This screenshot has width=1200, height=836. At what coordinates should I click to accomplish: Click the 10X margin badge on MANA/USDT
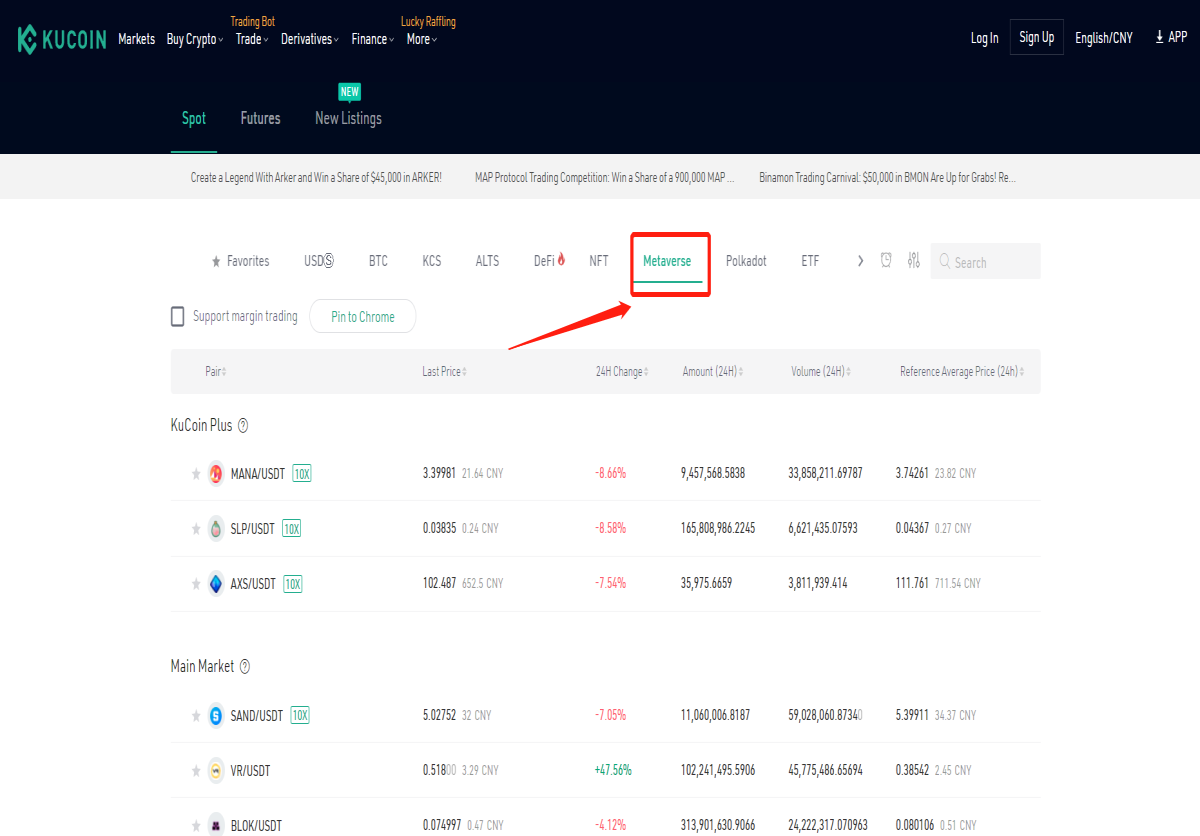coord(302,474)
